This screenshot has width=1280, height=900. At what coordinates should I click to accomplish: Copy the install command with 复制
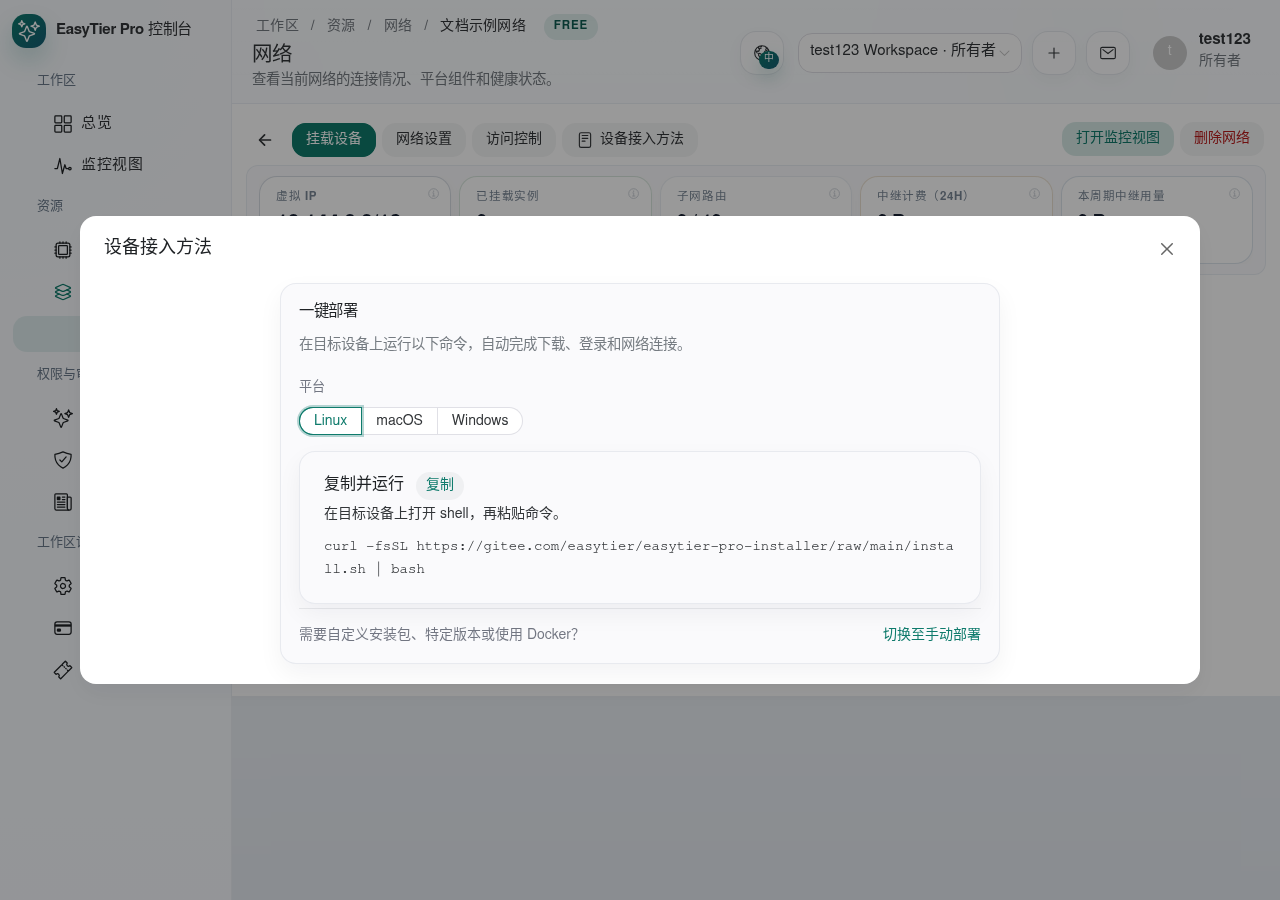pyautogui.click(x=440, y=485)
